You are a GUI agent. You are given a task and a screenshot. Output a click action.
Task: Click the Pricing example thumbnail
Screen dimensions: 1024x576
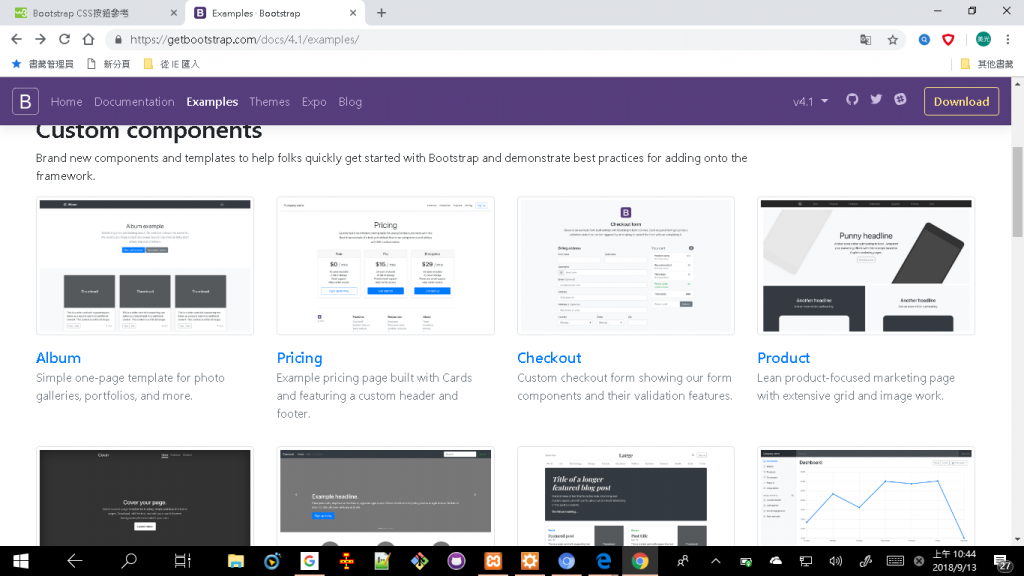pos(385,266)
